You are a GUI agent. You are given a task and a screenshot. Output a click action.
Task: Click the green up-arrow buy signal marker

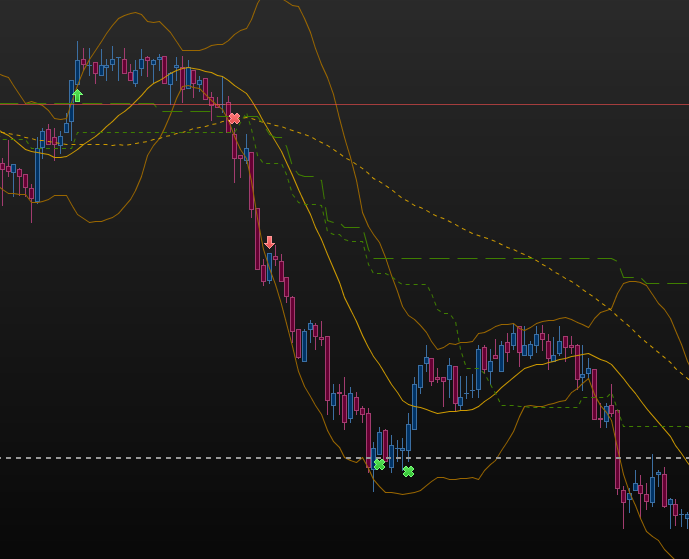click(77, 95)
